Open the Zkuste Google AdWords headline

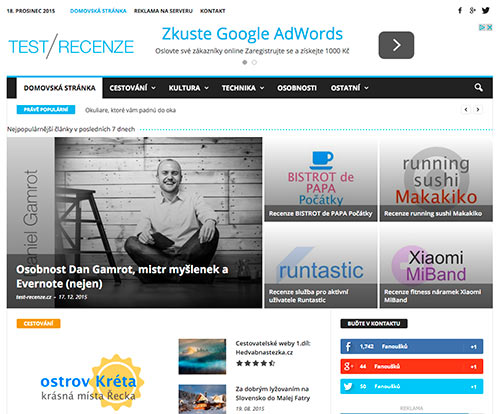(x=252, y=34)
